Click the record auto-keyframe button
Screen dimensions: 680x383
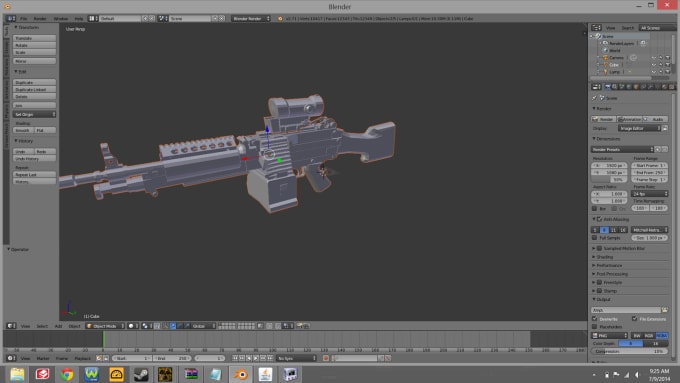click(x=326, y=358)
